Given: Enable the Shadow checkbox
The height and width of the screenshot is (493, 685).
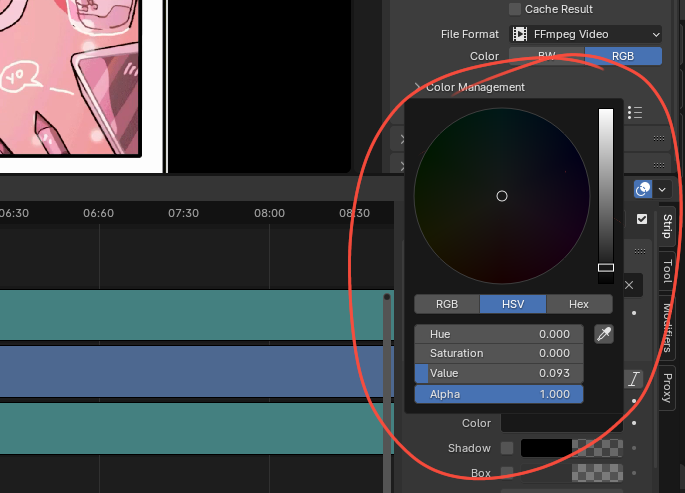Looking at the screenshot, I should [507, 448].
